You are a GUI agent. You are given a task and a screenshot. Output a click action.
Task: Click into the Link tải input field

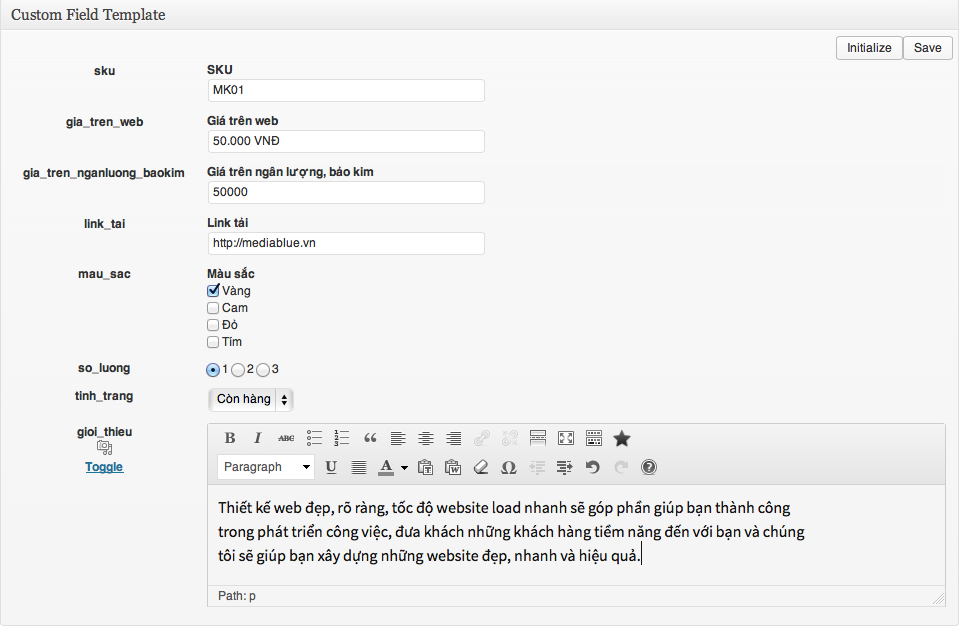[x=345, y=243]
